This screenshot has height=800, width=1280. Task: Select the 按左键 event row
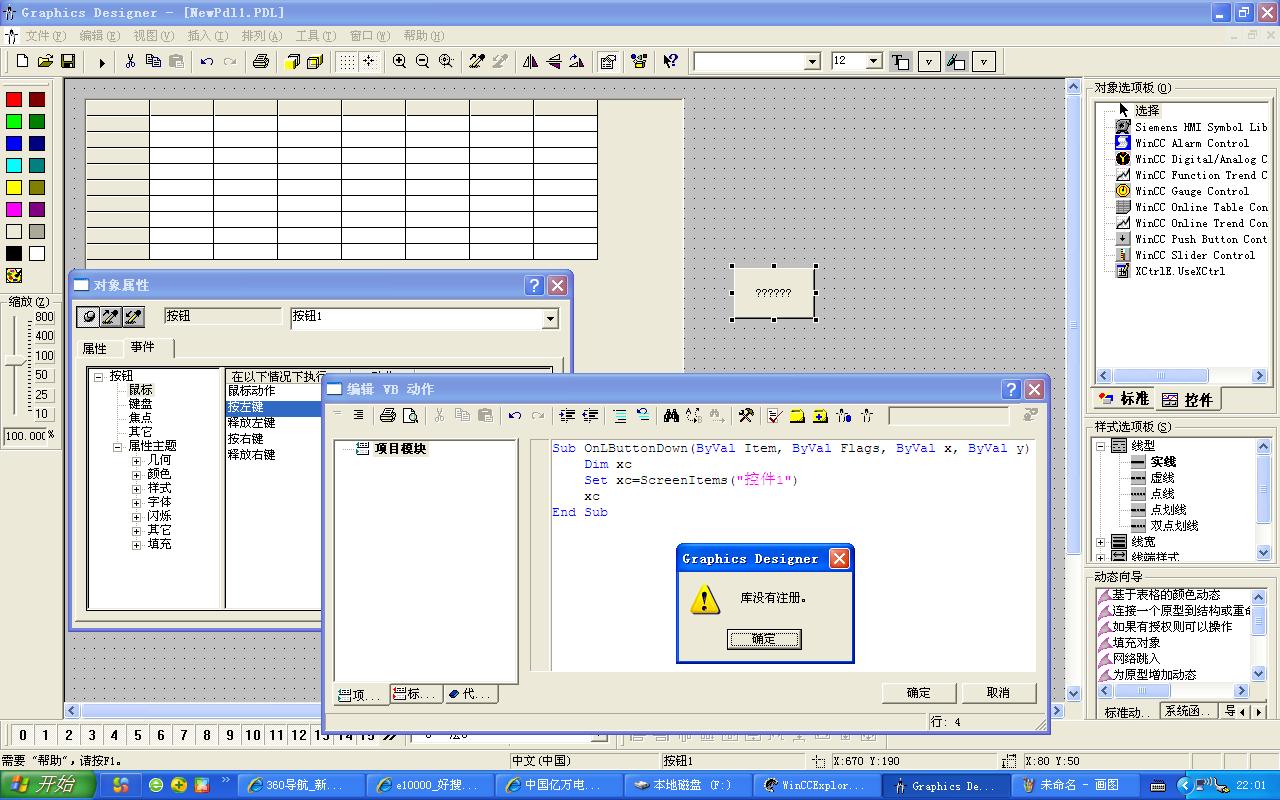tap(274, 407)
